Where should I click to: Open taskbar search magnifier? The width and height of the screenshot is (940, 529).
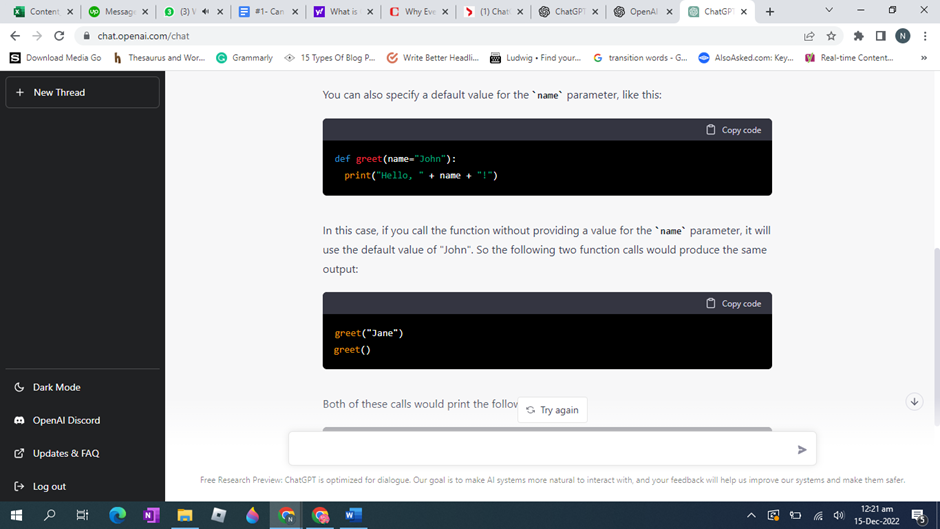pyautogui.click(x=50, y=515)
